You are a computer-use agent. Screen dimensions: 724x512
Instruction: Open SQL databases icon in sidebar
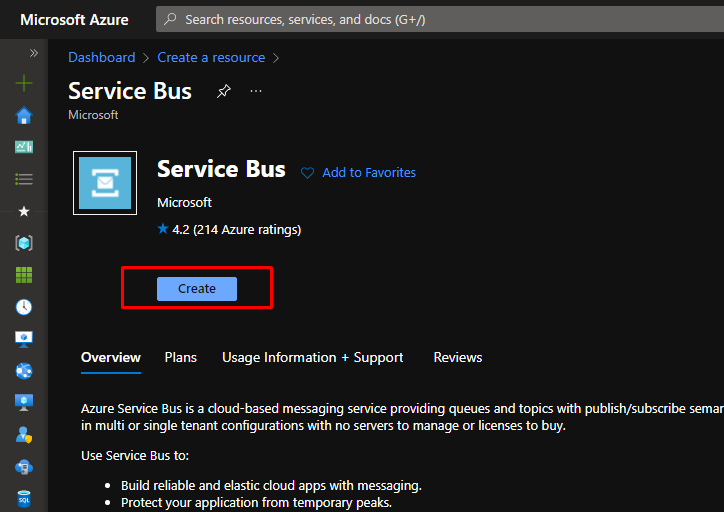click(24, 498)
